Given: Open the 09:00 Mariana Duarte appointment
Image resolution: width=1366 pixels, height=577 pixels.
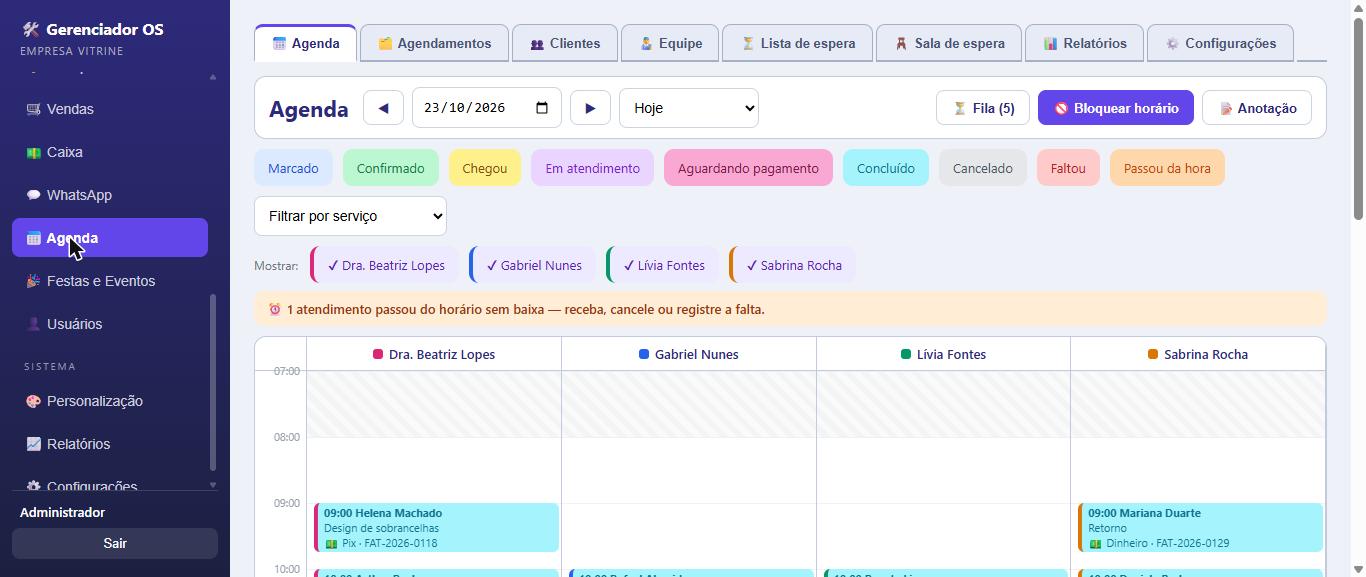Looking at the screenshot, I should (x=1200, y=527).
